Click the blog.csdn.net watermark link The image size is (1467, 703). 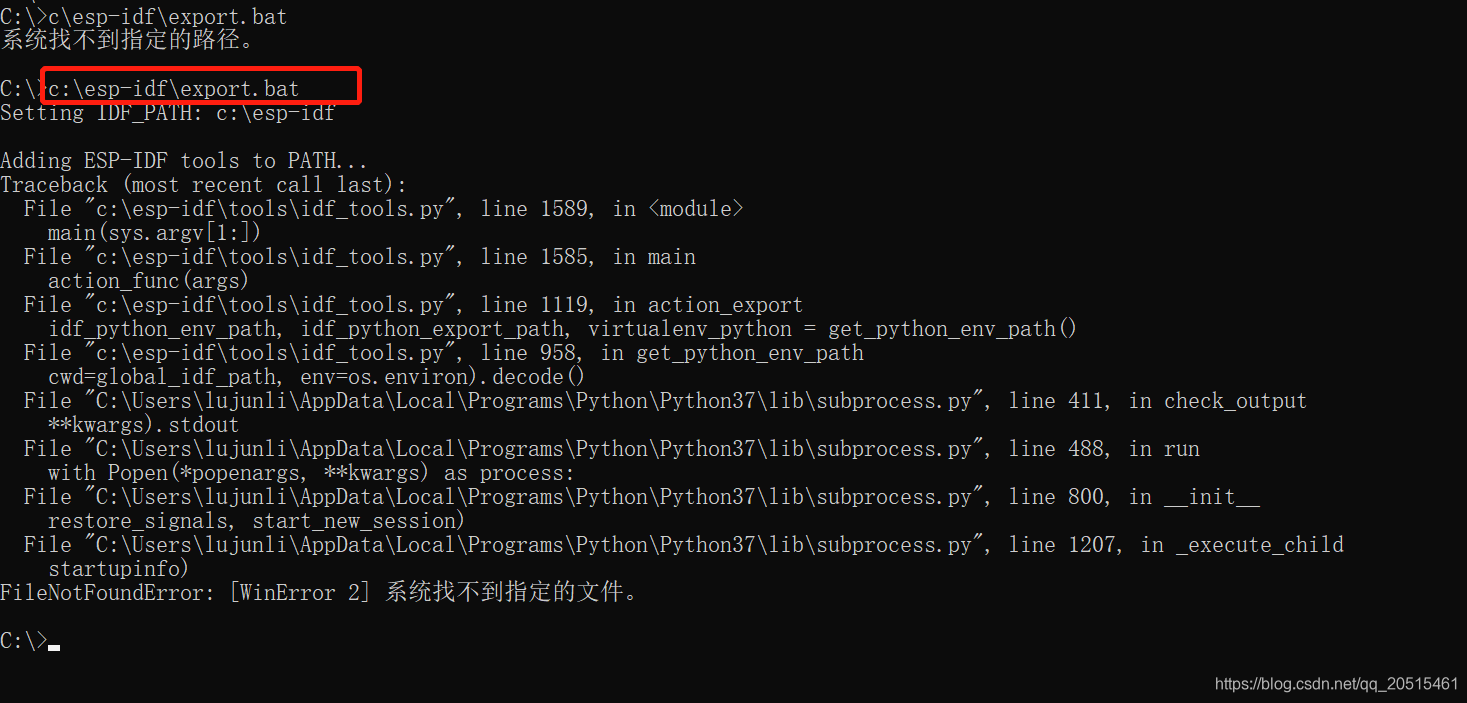pos(1336,684)
